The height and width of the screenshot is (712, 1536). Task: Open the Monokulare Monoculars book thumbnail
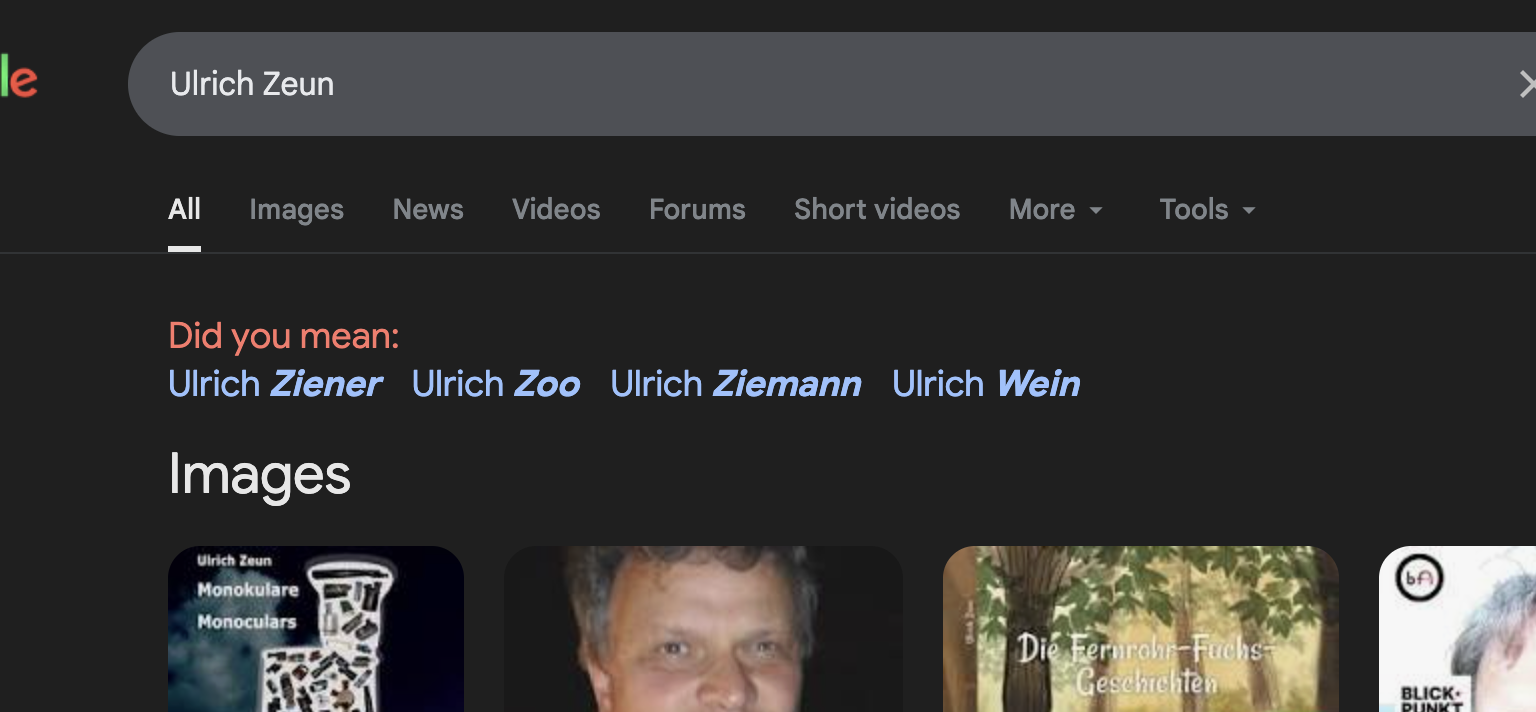(316, 629)
